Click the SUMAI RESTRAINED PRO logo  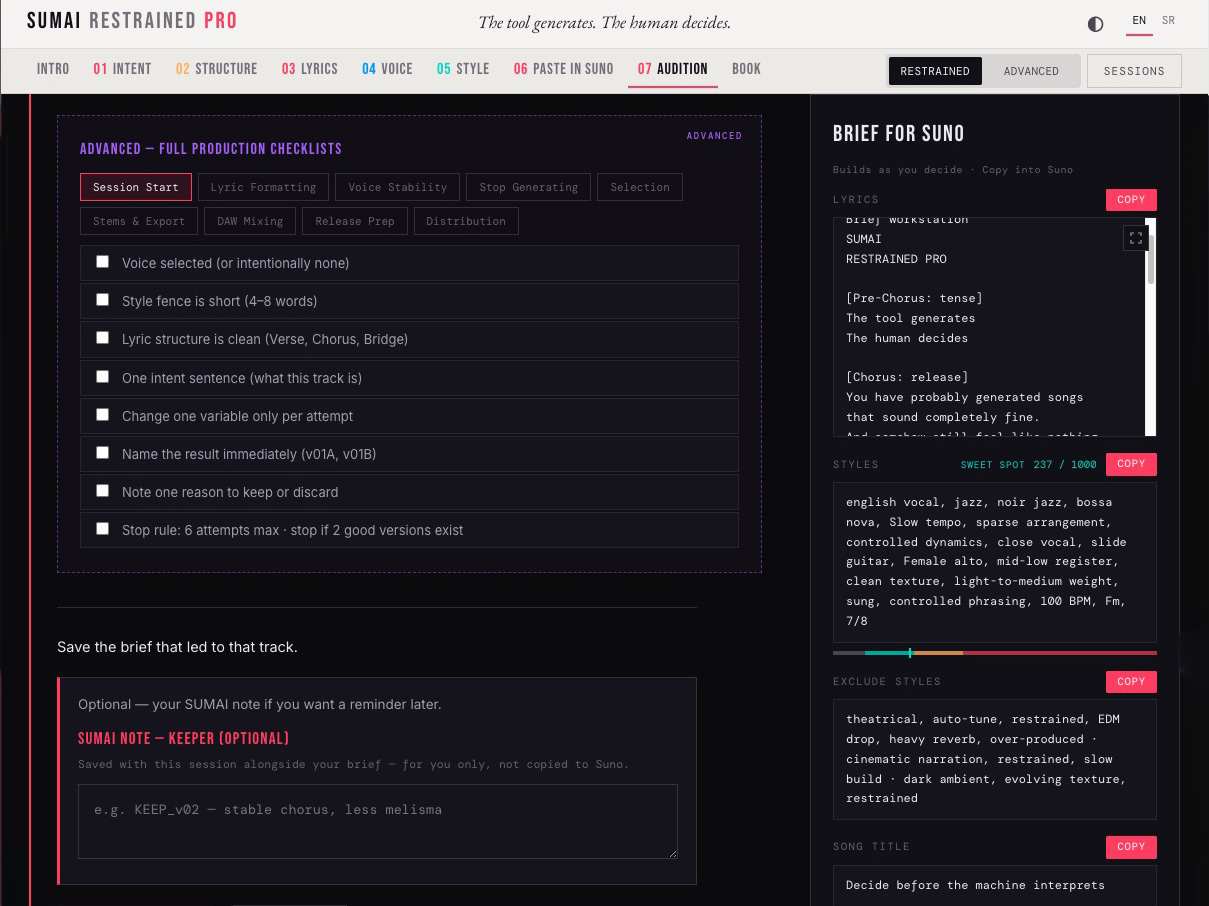click(x=132, y=21)
